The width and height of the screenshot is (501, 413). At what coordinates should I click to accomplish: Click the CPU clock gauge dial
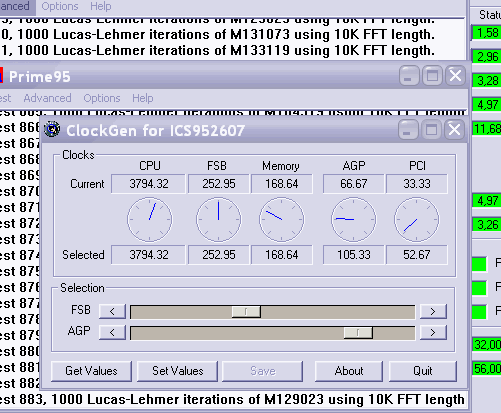150,219
